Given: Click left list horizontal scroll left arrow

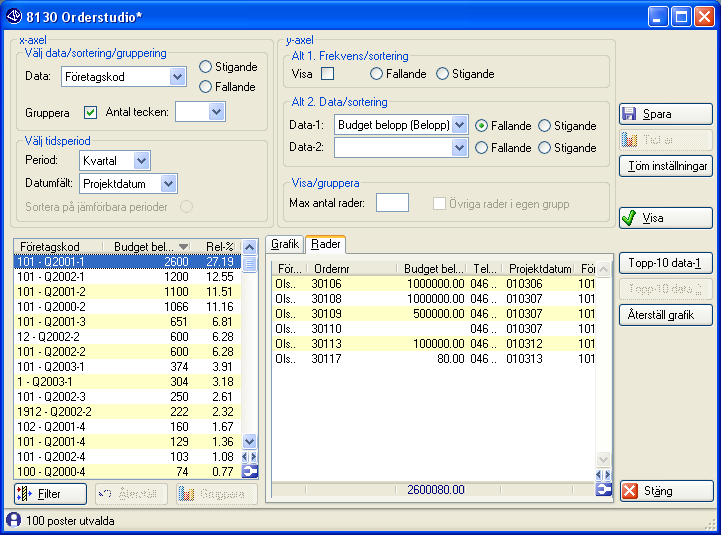Looking at the screenshot, I should pyautogui.click(x=245, y=457).
